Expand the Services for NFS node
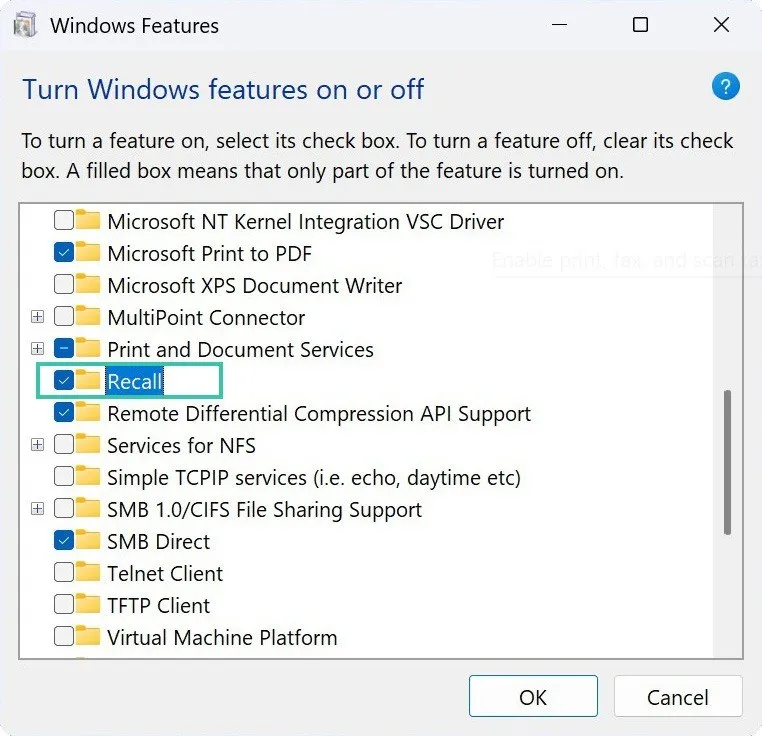Viewport: 762px width, 736px height. 38,445
